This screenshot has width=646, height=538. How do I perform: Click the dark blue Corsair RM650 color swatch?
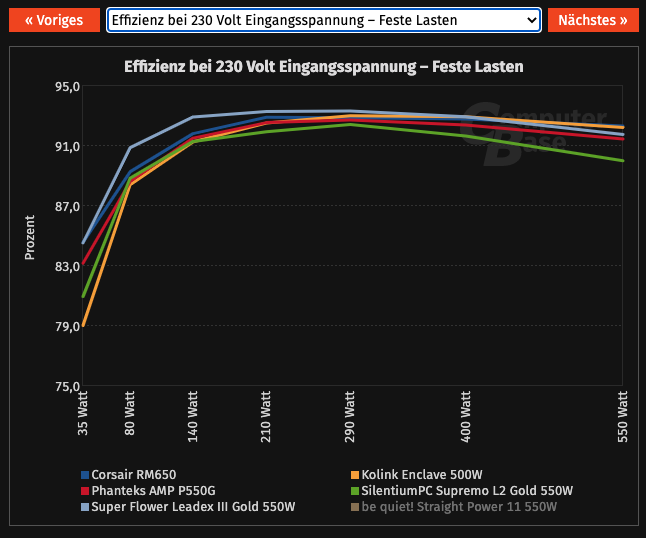coord(85,475)
